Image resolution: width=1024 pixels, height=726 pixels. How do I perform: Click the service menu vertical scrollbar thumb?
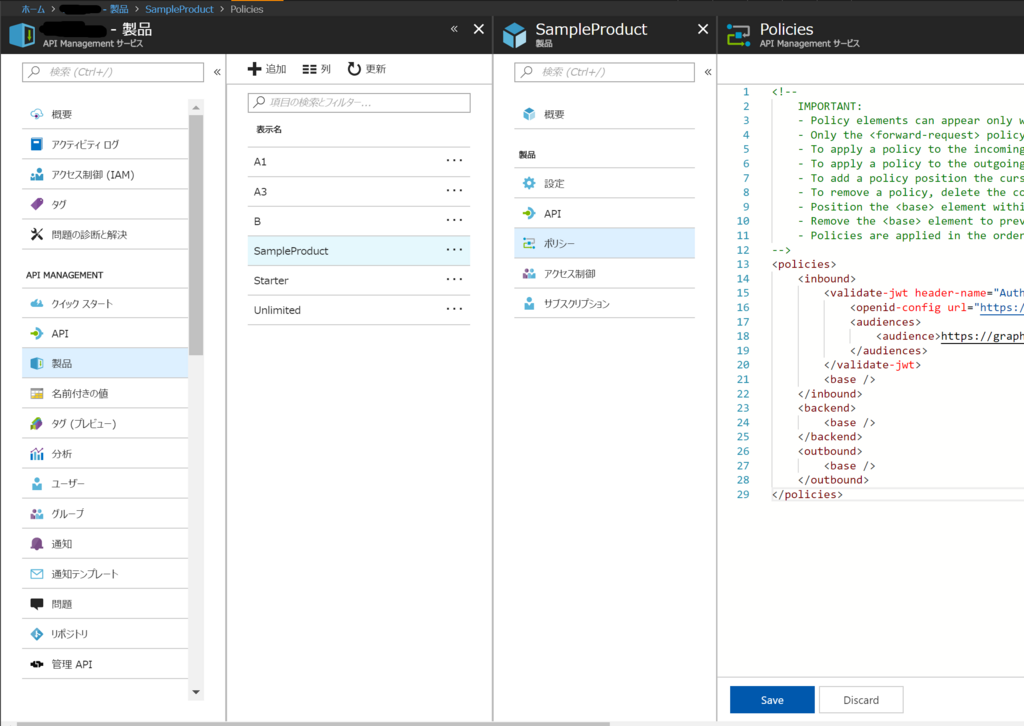[196, 235]
